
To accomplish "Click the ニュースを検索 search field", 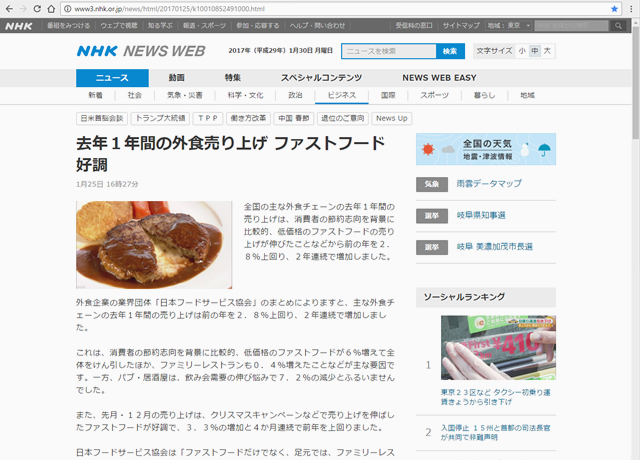I will click(388, 51).
